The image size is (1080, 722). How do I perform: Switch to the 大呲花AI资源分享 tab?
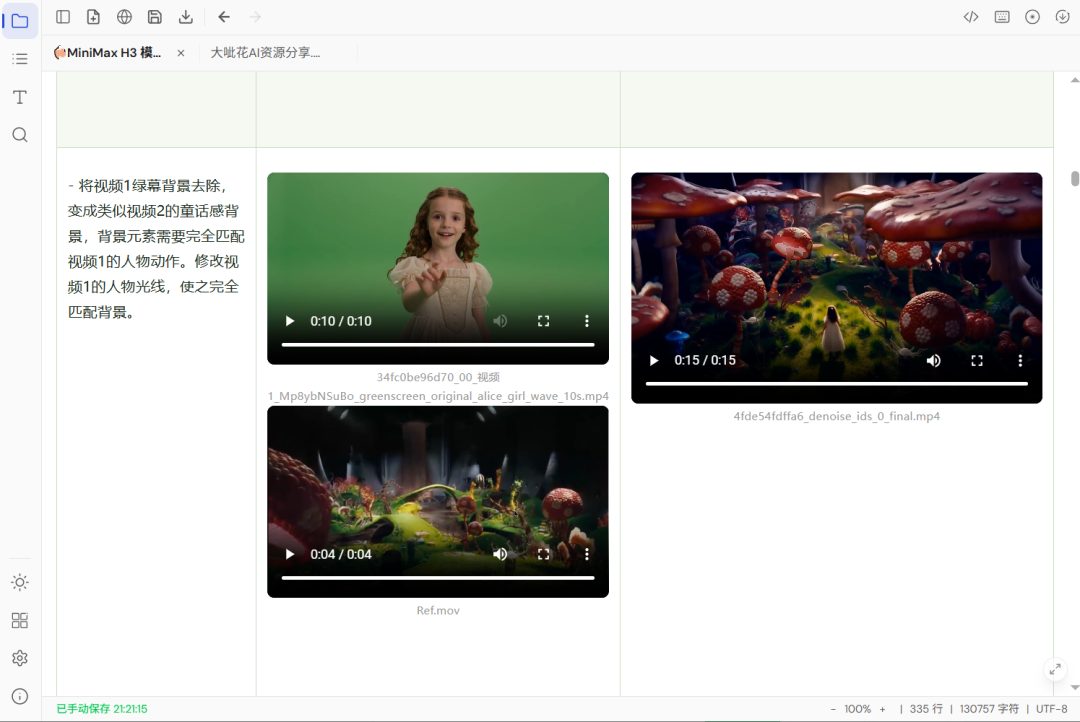[x=265, y=52]
